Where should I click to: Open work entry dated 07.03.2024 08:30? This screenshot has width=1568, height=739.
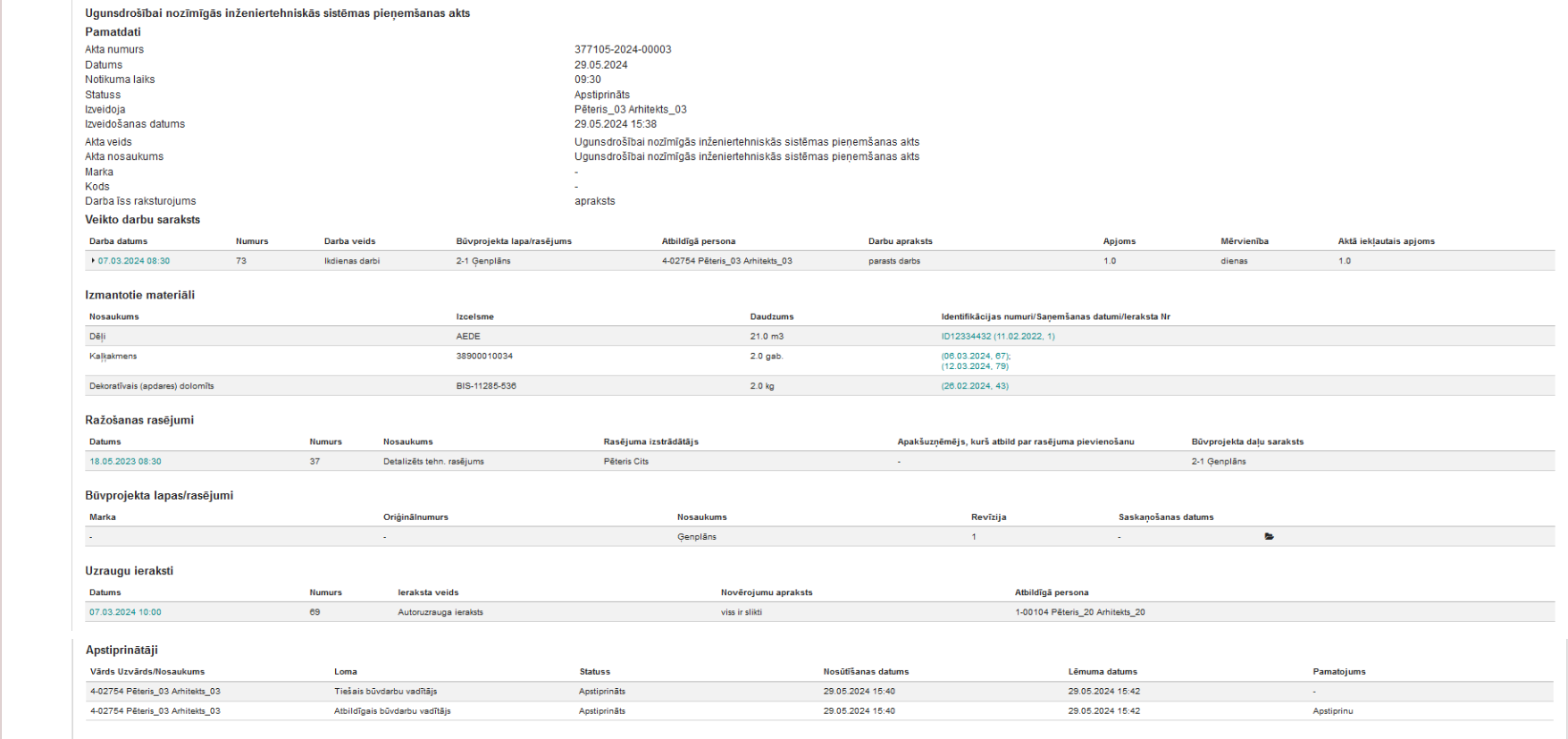click(x=134, y=261)
